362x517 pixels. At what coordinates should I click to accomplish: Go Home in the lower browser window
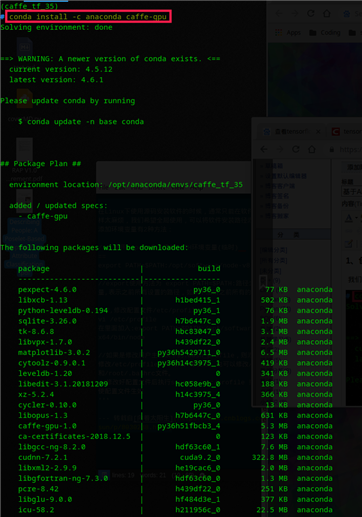tap(312, 149)
